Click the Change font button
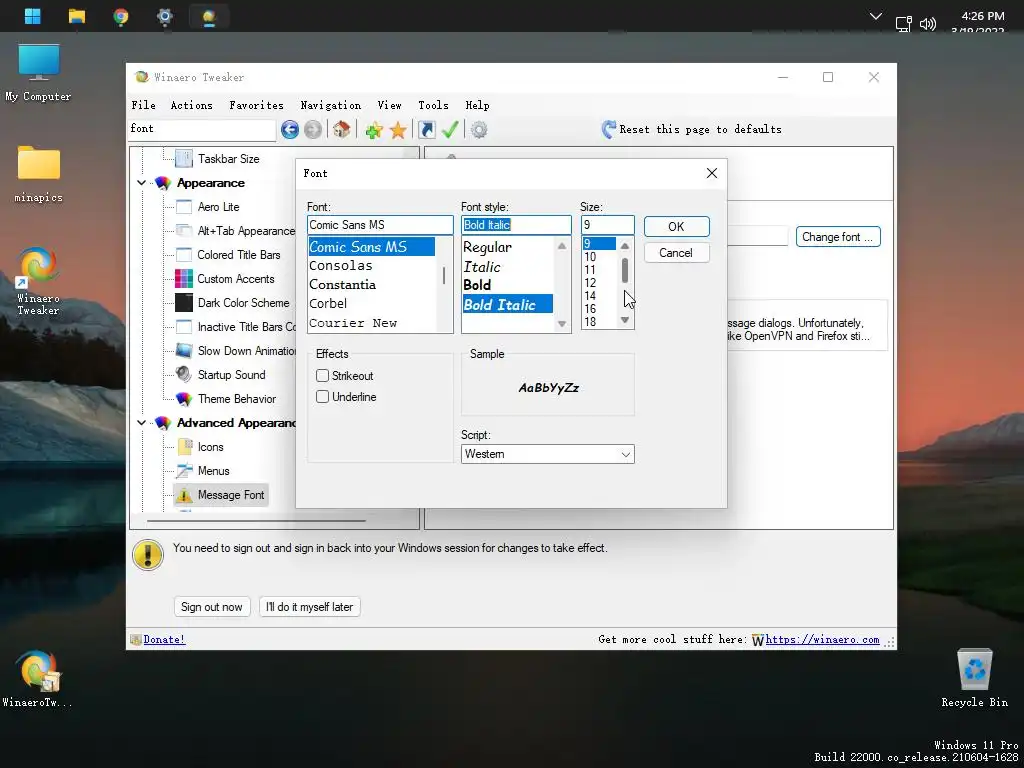The width and height of the screenshot is (1024, 768). [x=838, y=237]
